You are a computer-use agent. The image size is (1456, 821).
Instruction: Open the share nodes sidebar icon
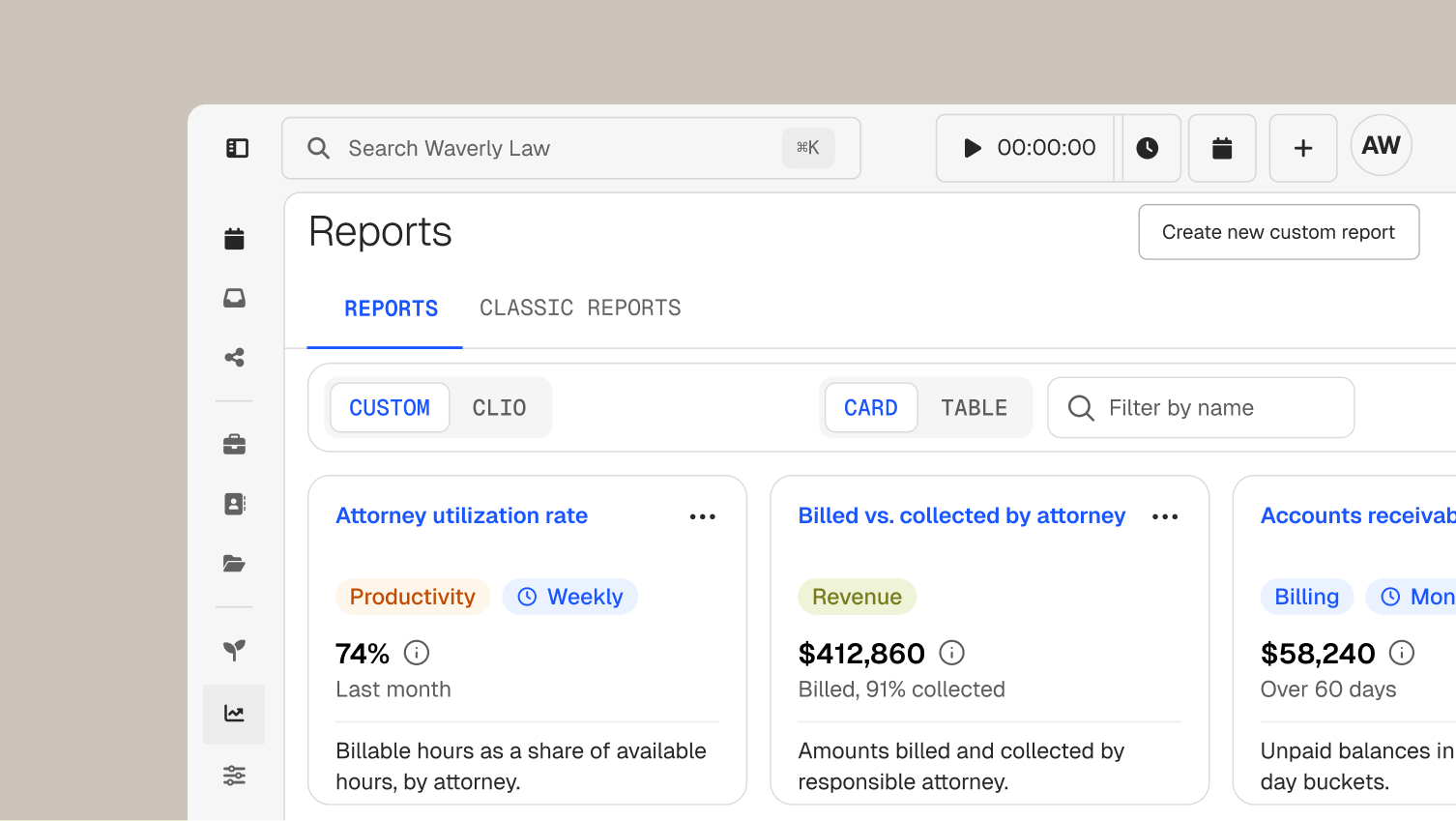coord(234,358)
